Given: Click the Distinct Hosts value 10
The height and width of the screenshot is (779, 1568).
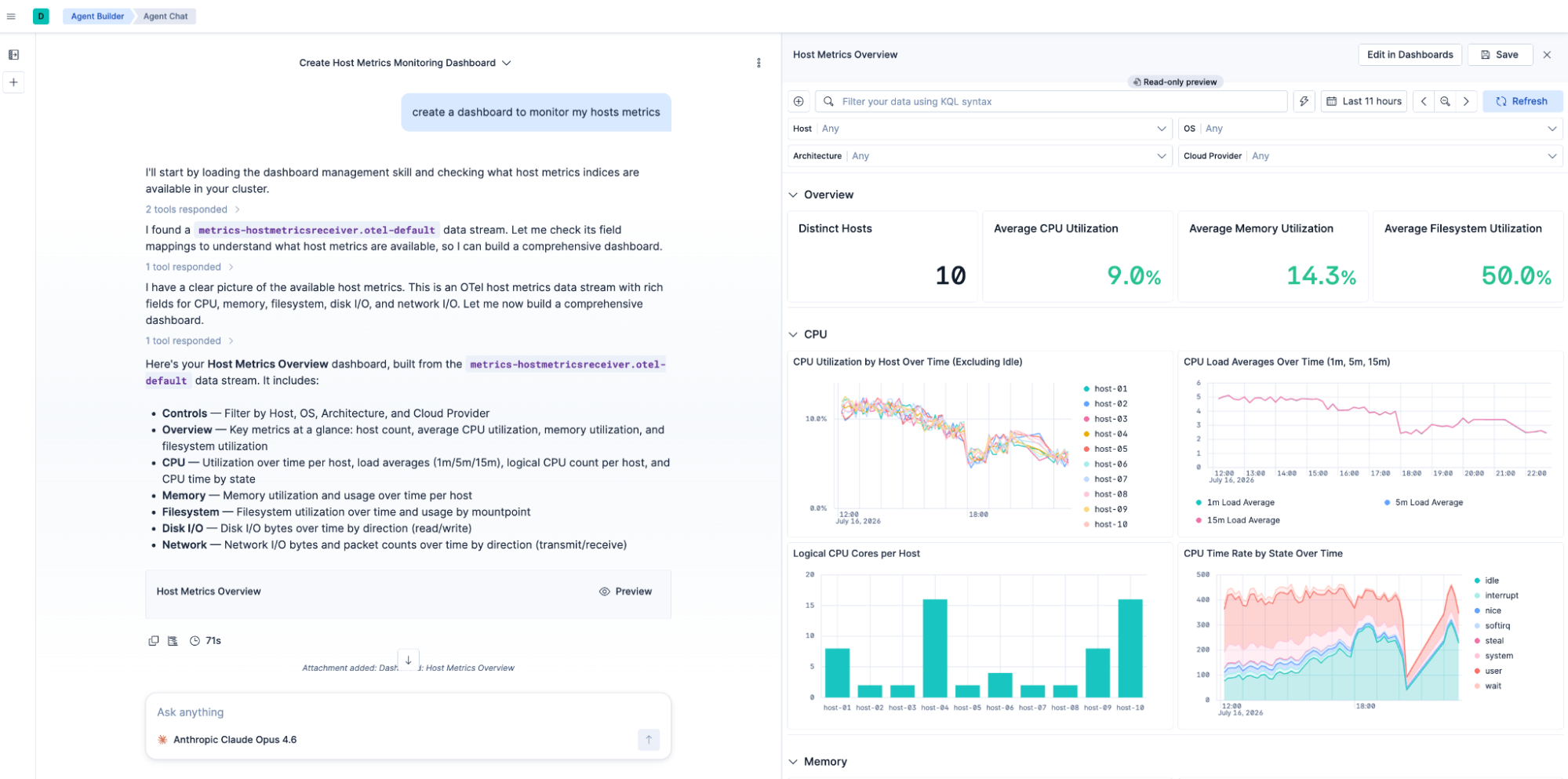Looking at the screenshot, I should click(950, 276).
